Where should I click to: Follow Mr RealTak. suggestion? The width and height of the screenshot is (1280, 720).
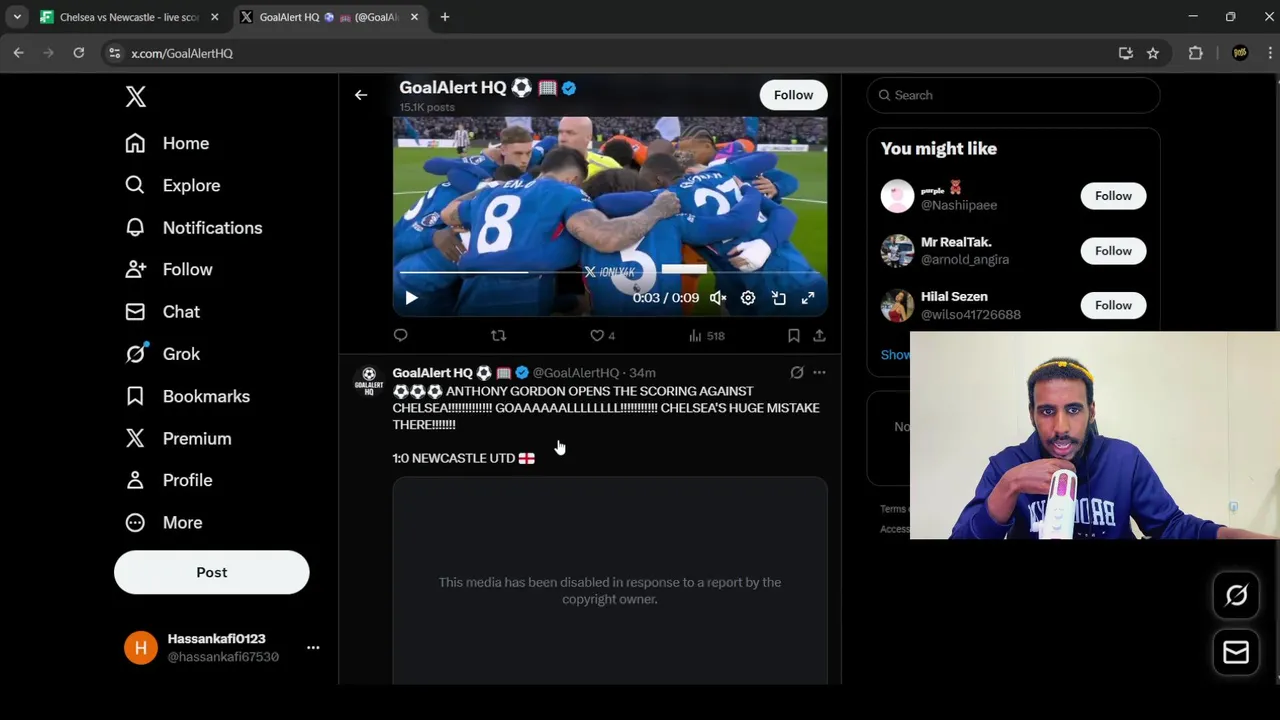(x=1113, y=251)
